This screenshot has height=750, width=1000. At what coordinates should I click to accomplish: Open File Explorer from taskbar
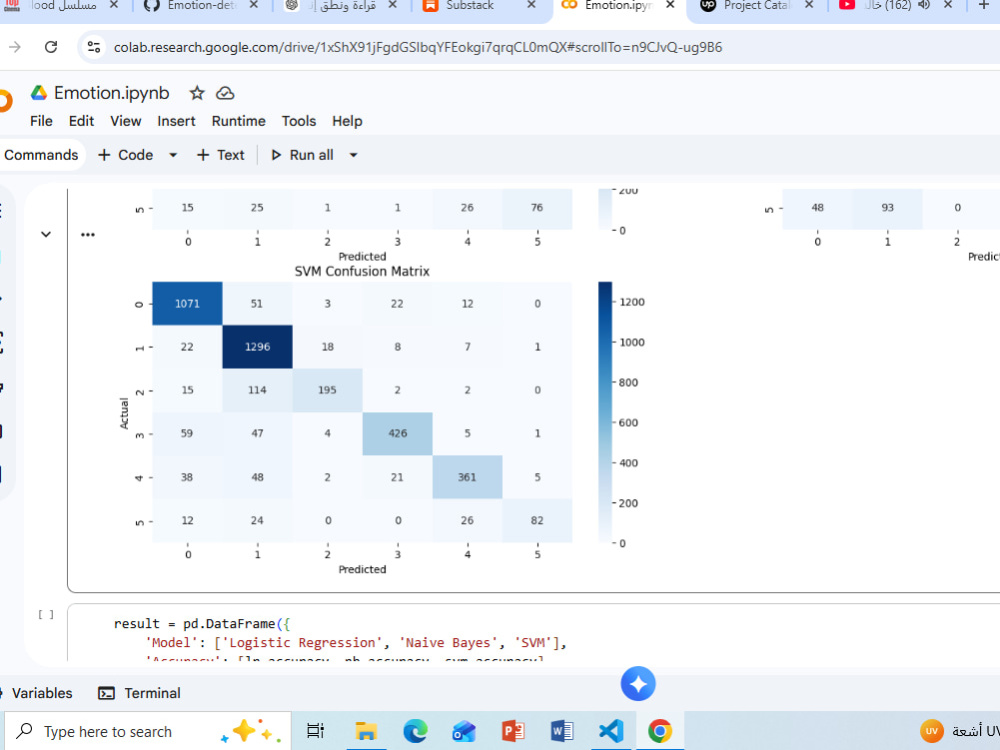point(365,731)
